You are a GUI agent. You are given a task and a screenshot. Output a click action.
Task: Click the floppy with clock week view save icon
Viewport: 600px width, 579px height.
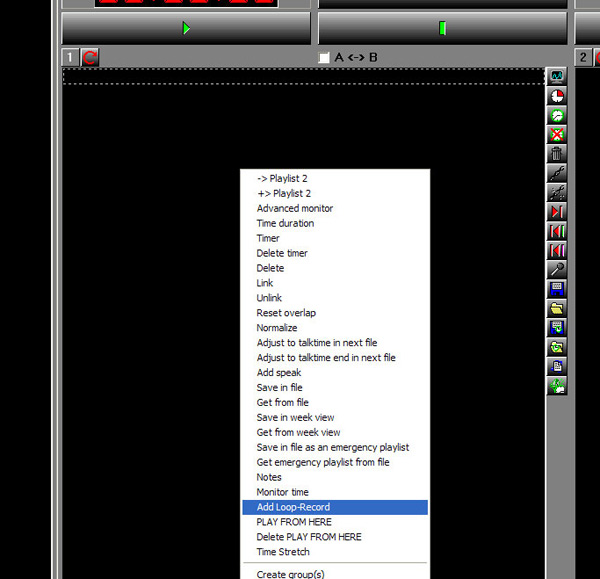557,328
